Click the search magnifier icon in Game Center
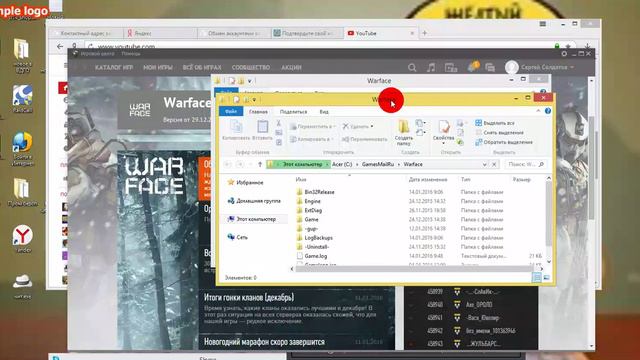Image resolution: width=640 pixels, height=360 pixels. coord(412,68)
